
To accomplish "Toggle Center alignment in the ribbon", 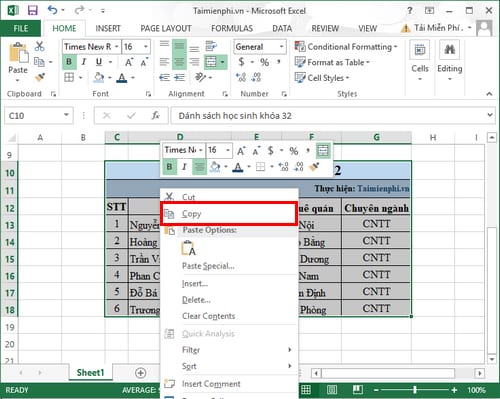I will 179,62.
